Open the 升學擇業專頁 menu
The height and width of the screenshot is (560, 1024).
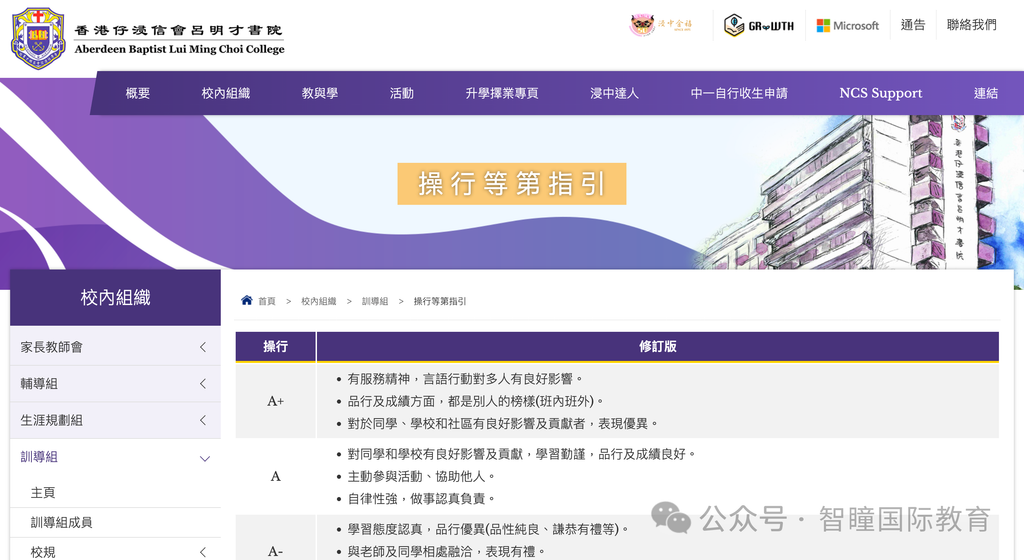pos(502,93)
